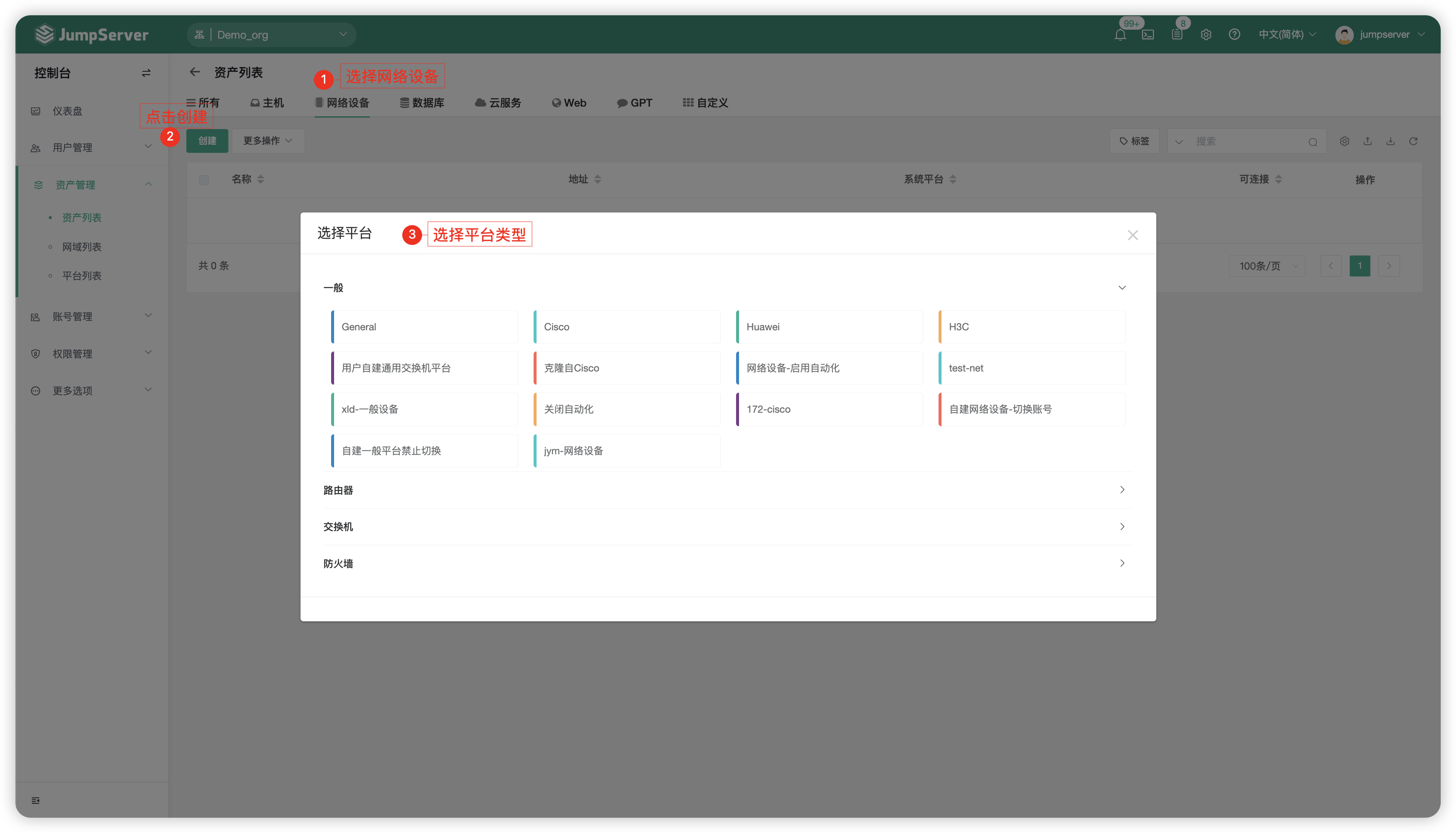Open table column settings gear icon
This screenshot has width=1456, height=833.
tap(1344, 141)
